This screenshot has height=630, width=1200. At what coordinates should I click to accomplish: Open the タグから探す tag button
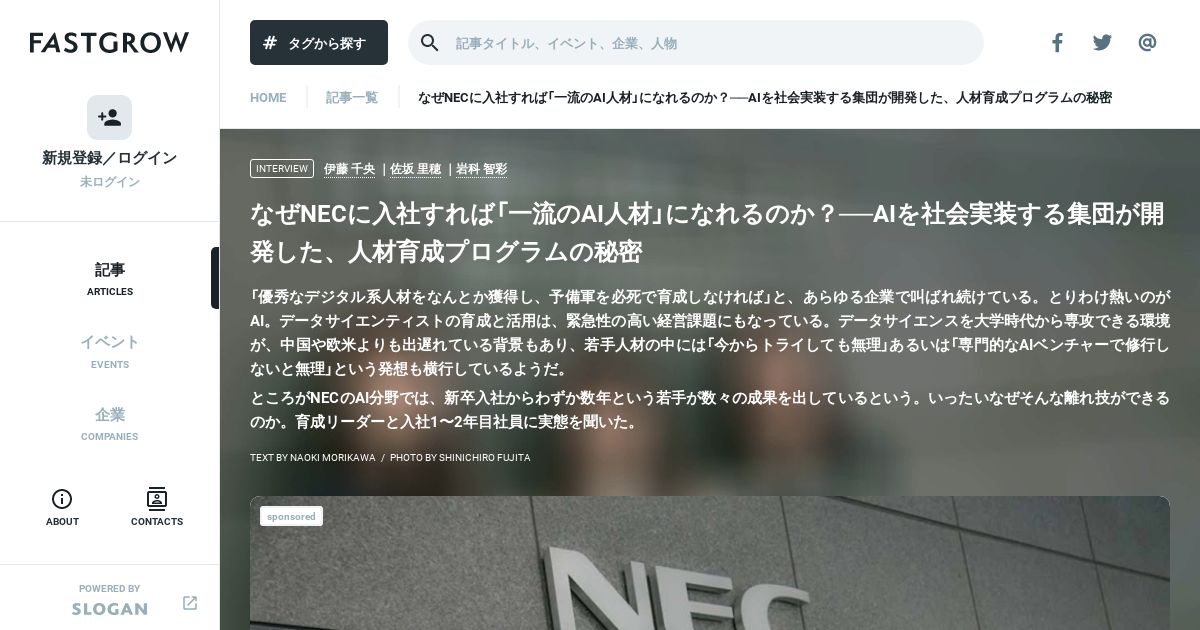(319, 43)
